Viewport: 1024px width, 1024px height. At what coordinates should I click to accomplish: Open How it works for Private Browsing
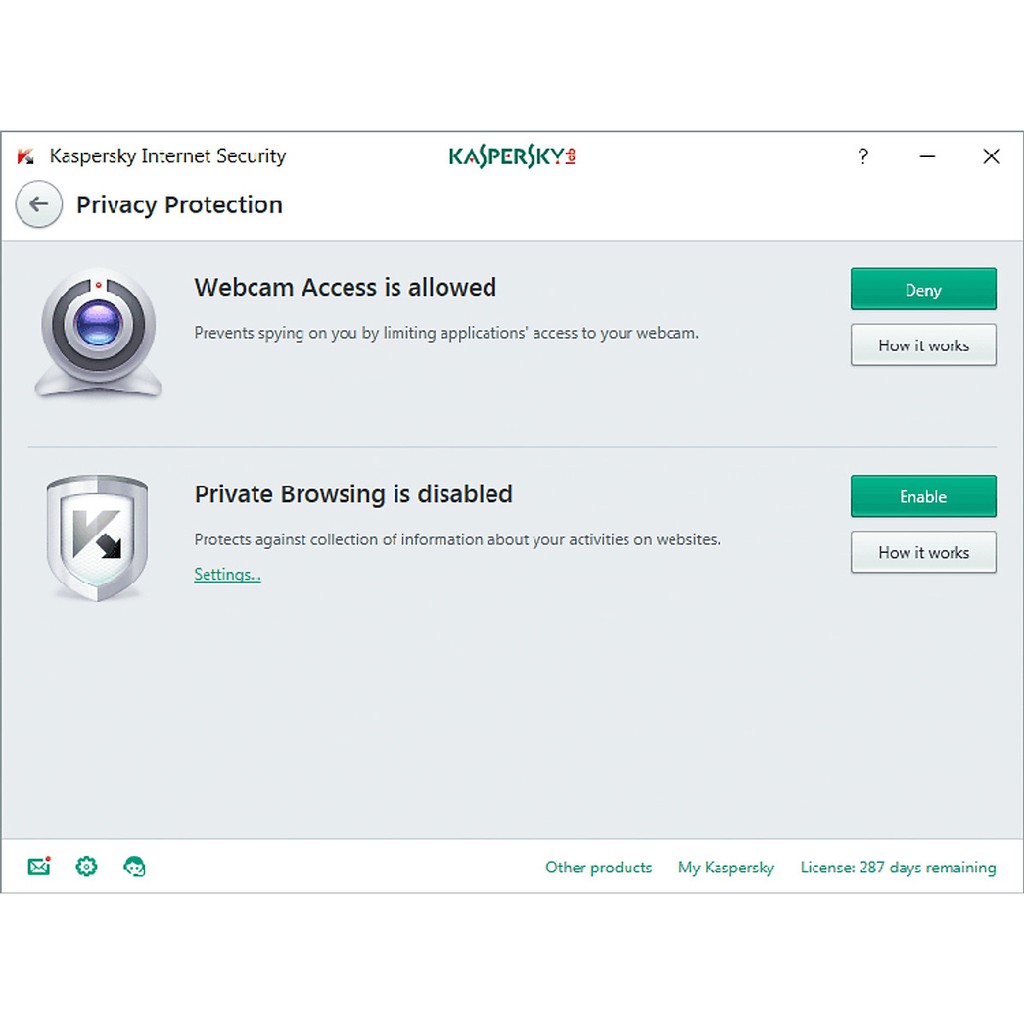tap(922, 552)
